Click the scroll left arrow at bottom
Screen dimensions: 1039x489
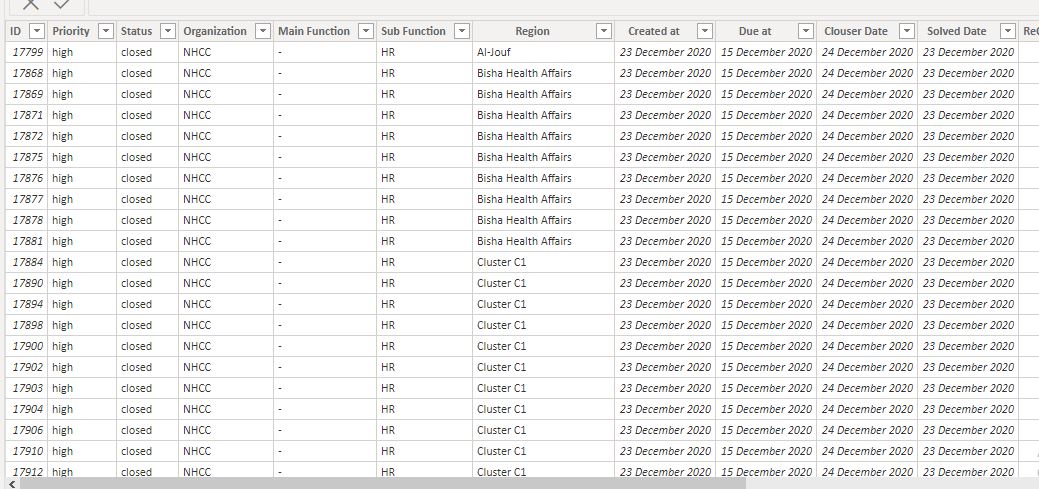pos(11,484)
